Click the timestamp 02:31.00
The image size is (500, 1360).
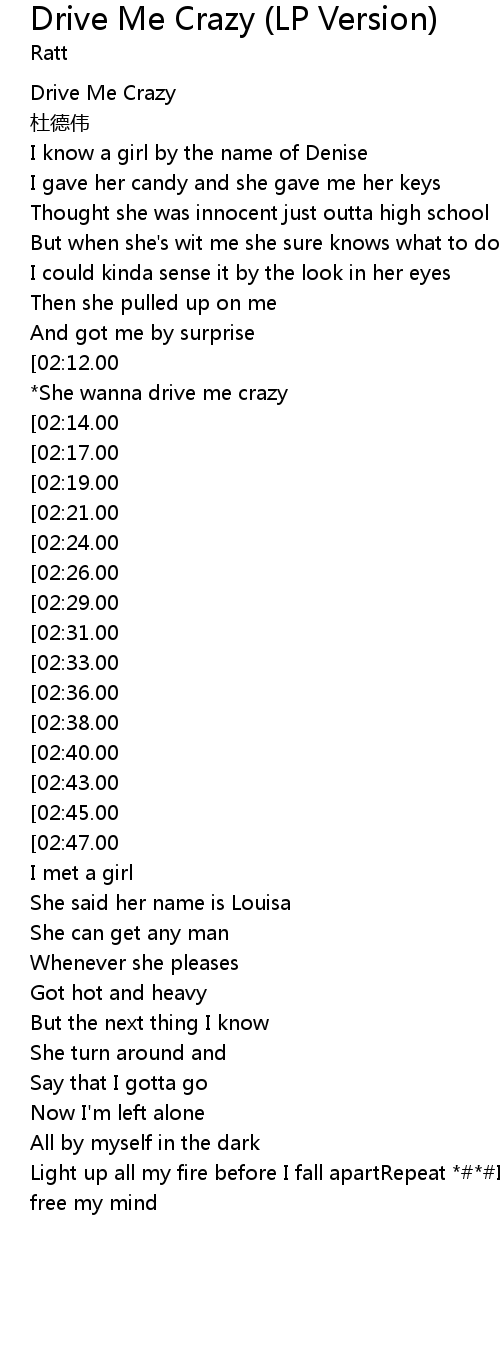(74, 633)
